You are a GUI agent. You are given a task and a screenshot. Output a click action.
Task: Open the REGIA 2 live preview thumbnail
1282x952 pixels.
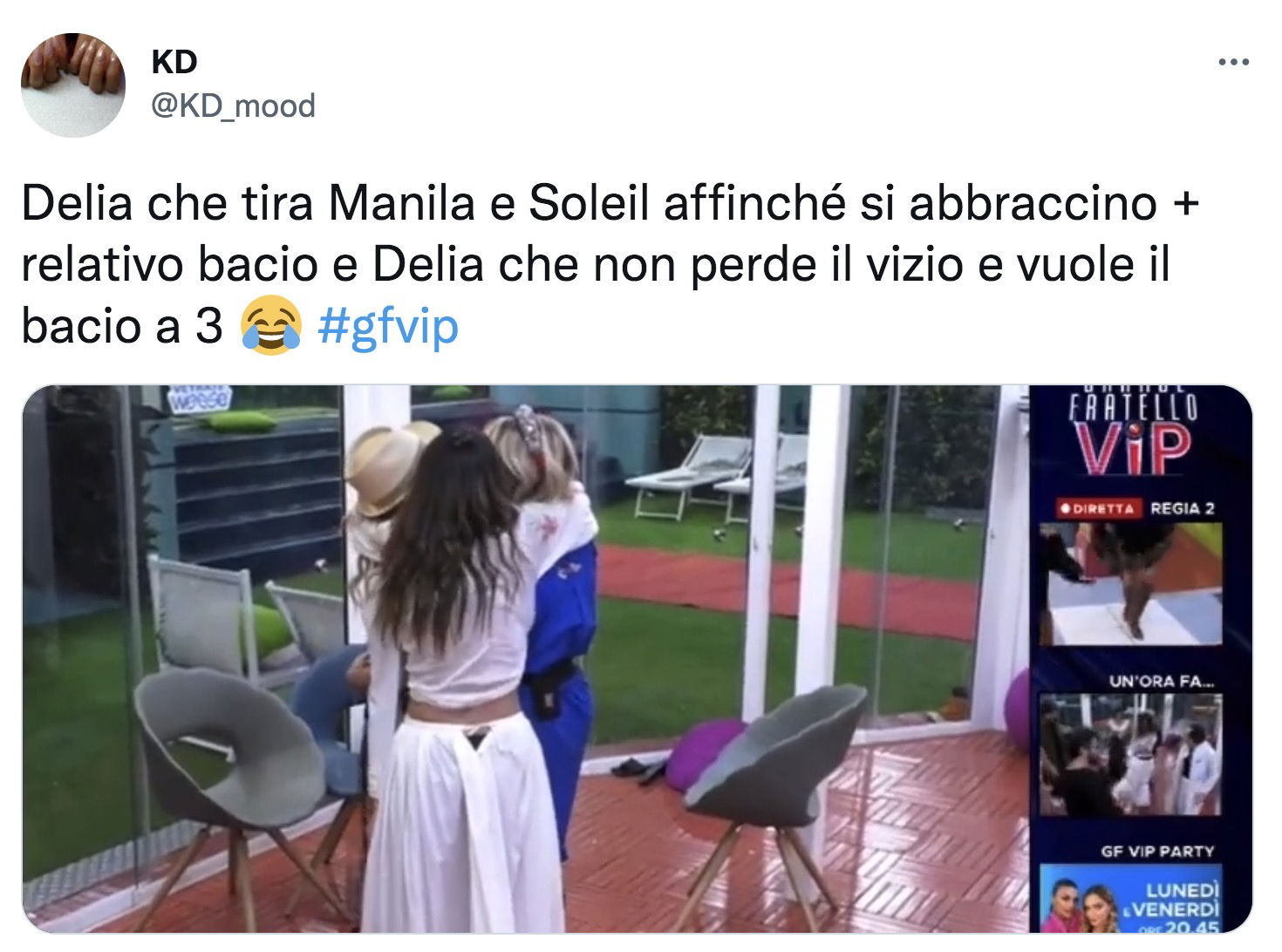1131,585
